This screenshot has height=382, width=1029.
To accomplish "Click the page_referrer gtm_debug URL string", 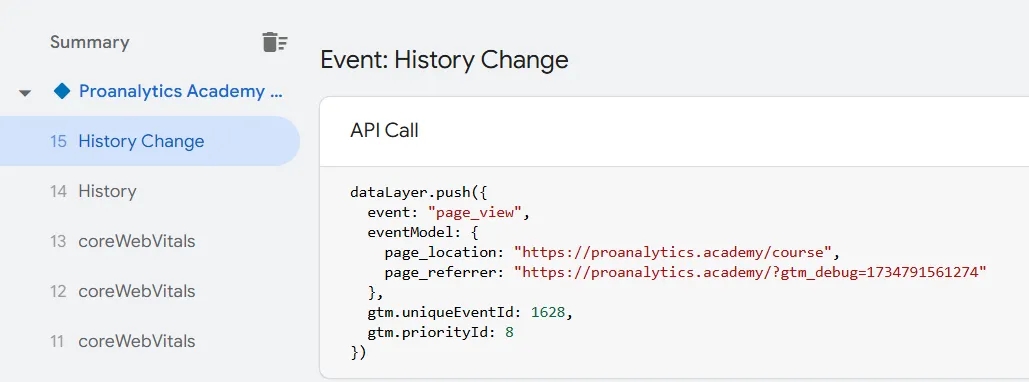I will [751, 272].
